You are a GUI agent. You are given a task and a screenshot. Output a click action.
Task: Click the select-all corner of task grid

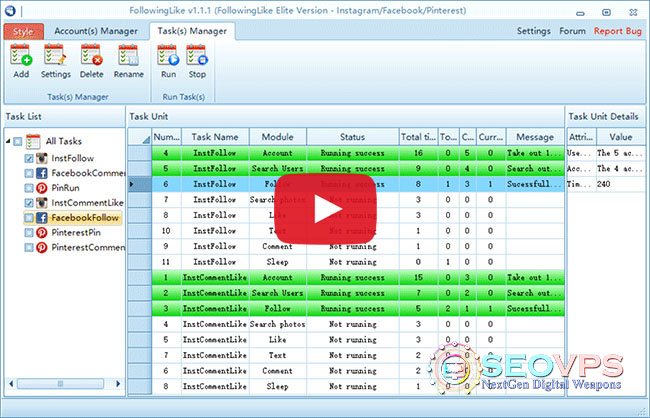coord(140,137)
